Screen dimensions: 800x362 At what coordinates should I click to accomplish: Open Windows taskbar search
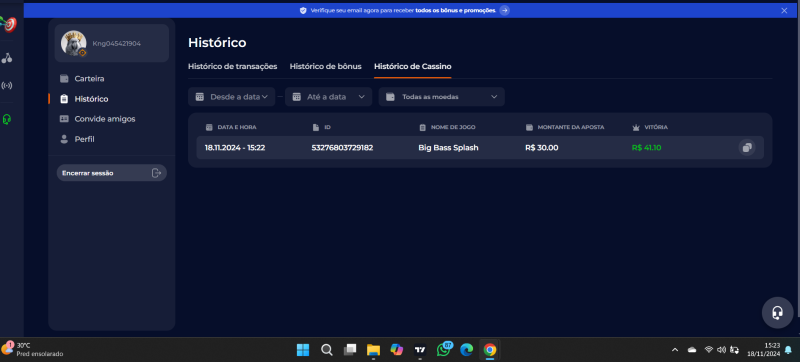point(327,350)
